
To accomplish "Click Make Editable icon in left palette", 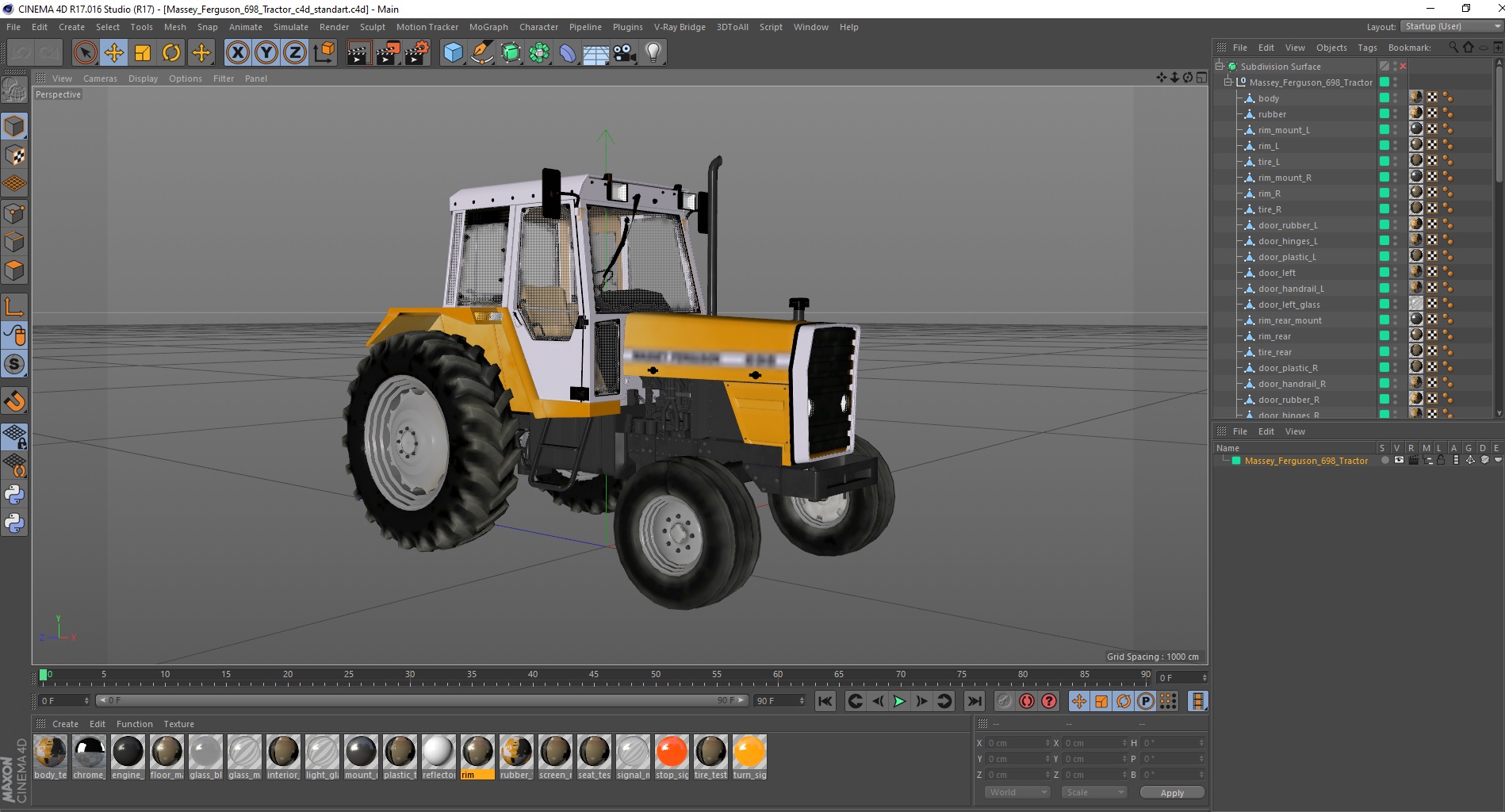I will tap(14, 90).
